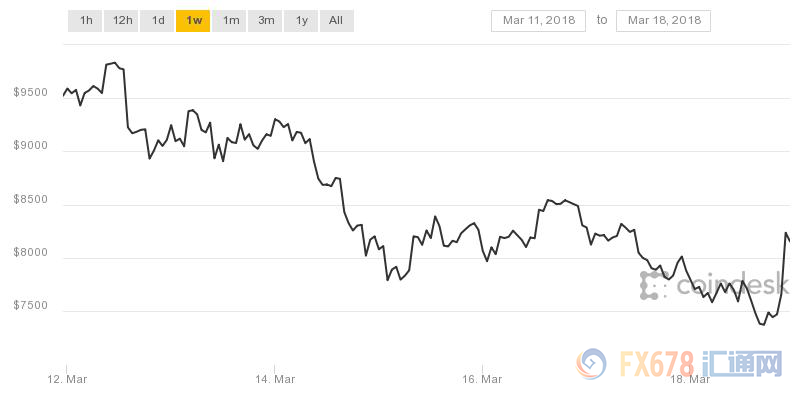Image resolution: width=800 pixels, height=400 pixels.
Task: Click the 16. Mar date marker
Action: click(x=483, y=379)
